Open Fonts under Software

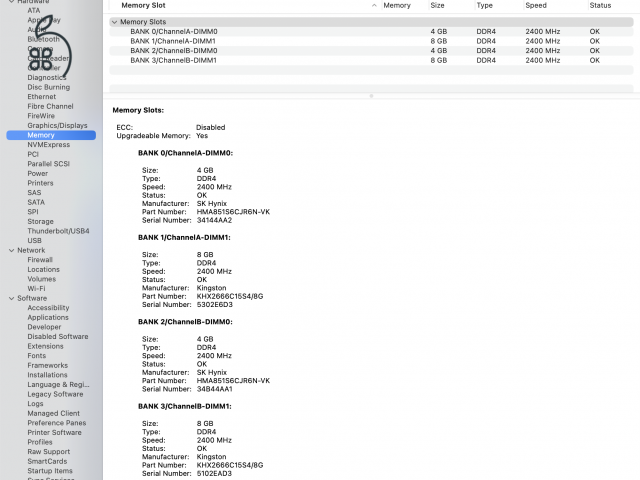click(x=37, y=356)
